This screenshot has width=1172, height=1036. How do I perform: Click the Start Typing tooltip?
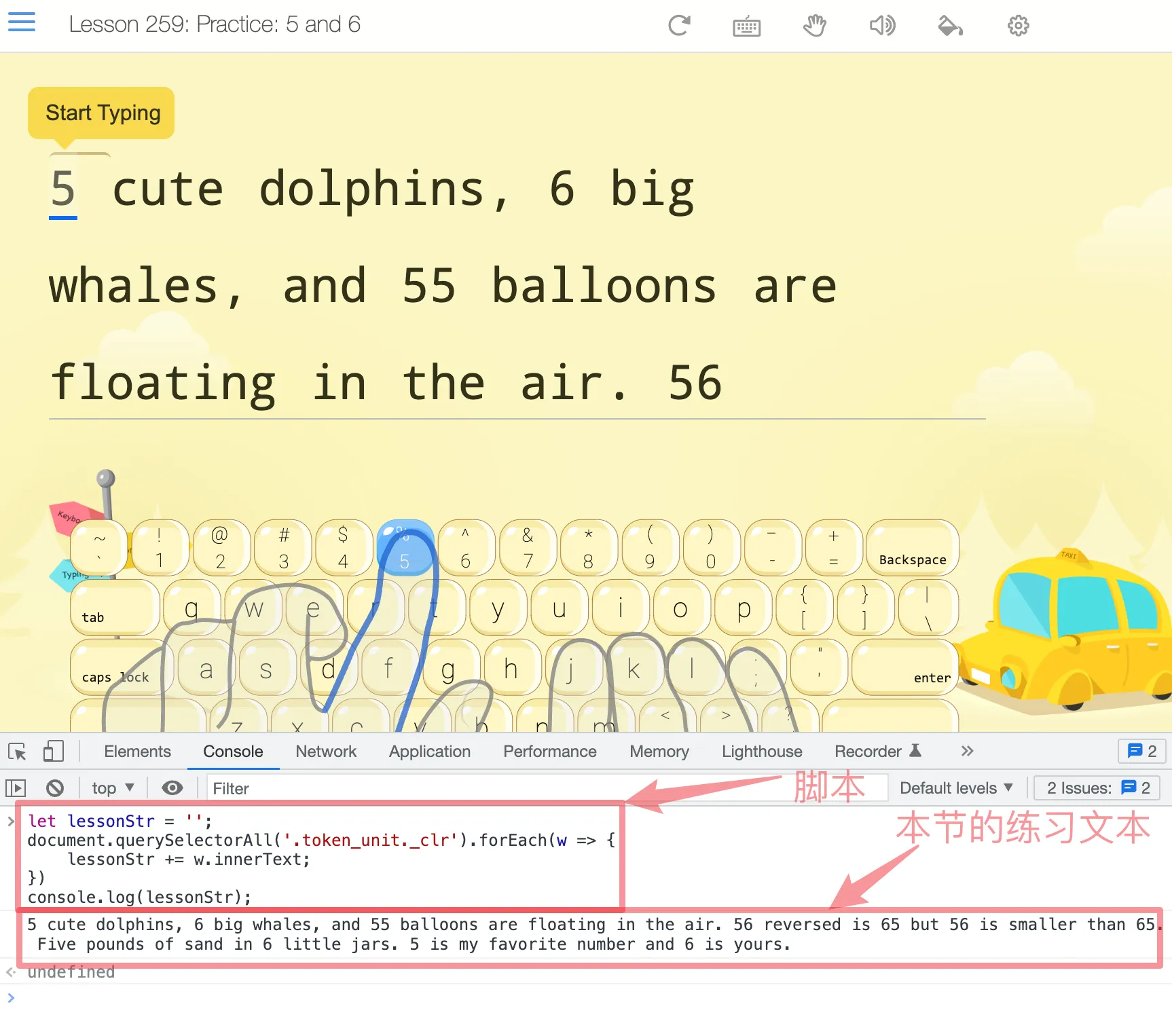(x=101, y=113)
